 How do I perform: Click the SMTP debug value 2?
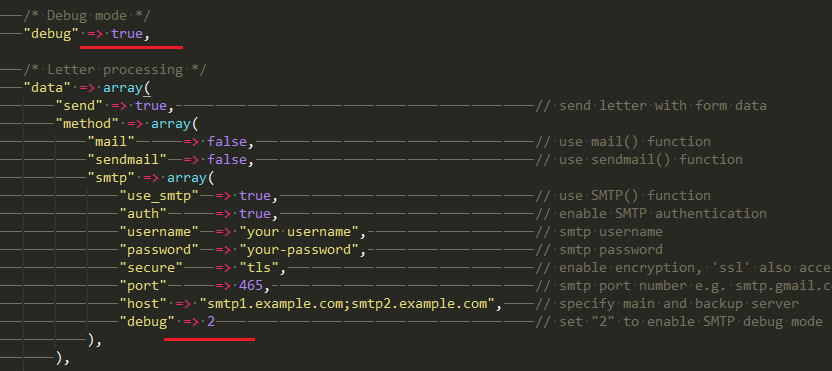coord(211,322)
